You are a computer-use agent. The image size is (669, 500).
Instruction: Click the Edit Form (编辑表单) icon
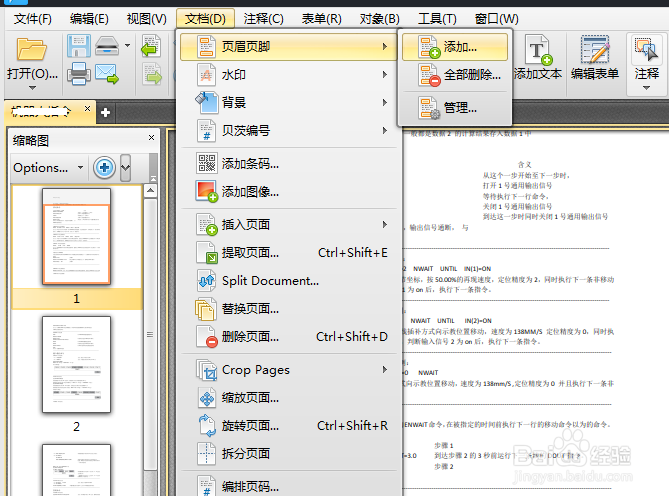tap(595, 49)
